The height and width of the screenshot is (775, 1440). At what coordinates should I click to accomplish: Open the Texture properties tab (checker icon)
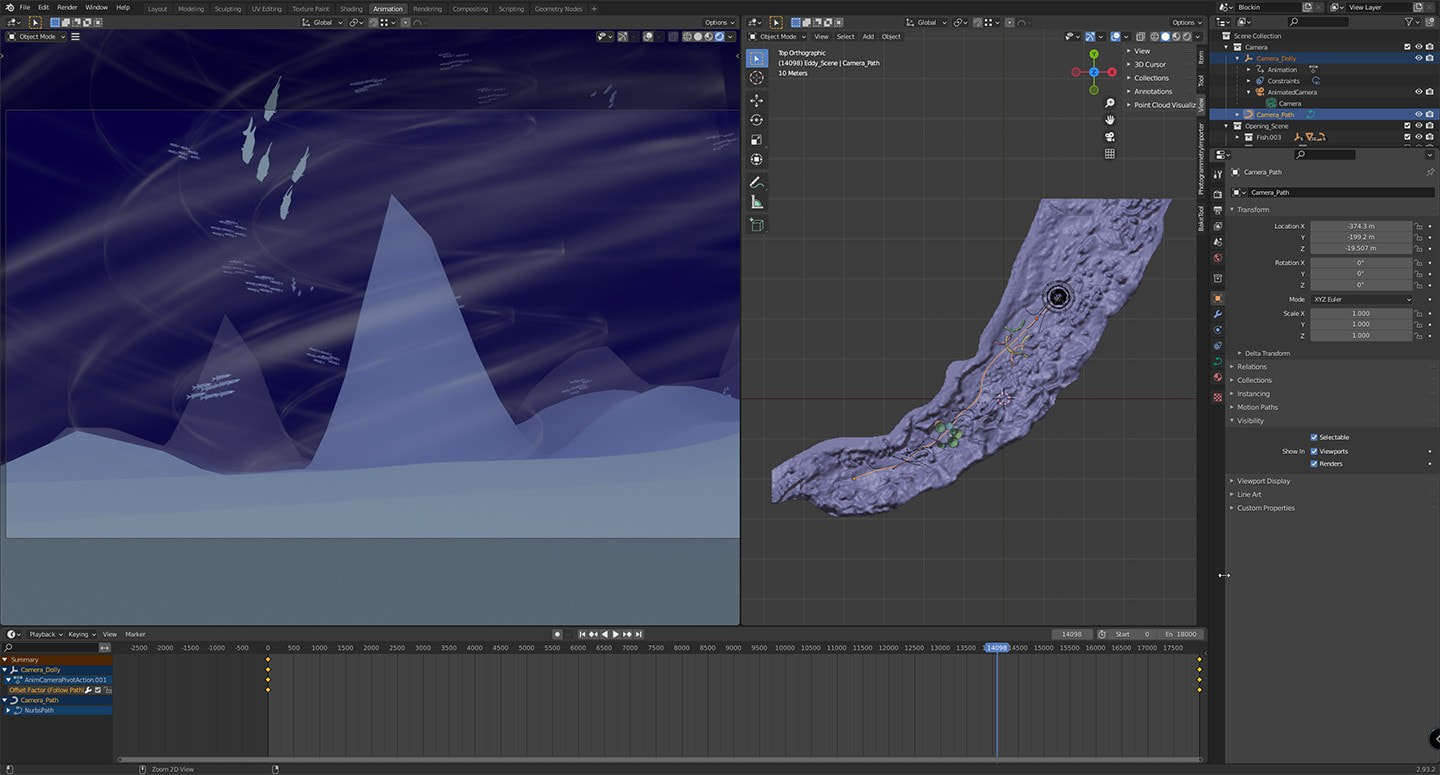point(1217,397)
